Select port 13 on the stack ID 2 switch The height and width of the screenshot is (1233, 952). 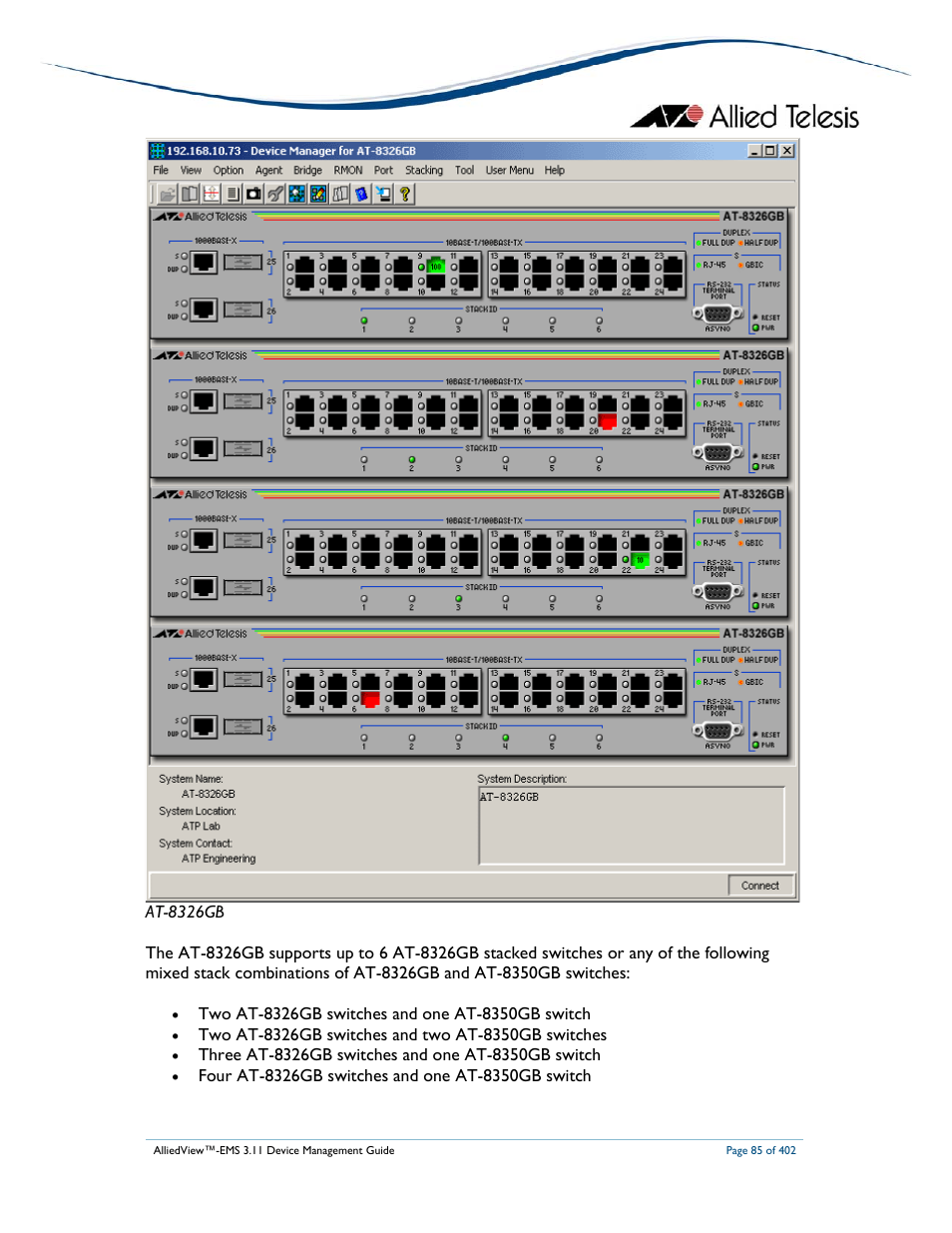tap(510, 405)
